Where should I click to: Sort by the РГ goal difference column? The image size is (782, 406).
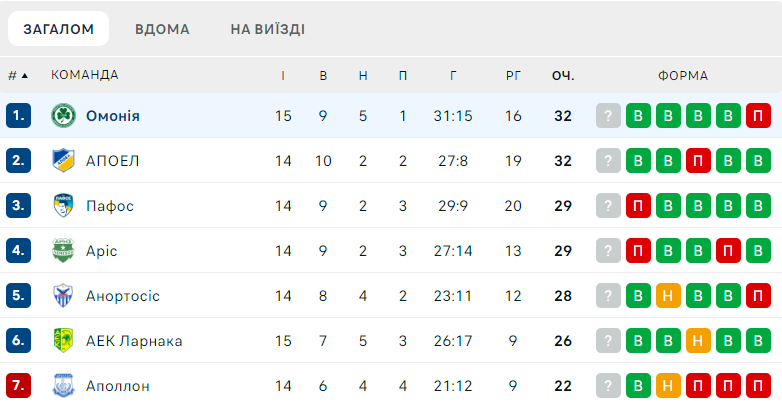click(514, 75)
